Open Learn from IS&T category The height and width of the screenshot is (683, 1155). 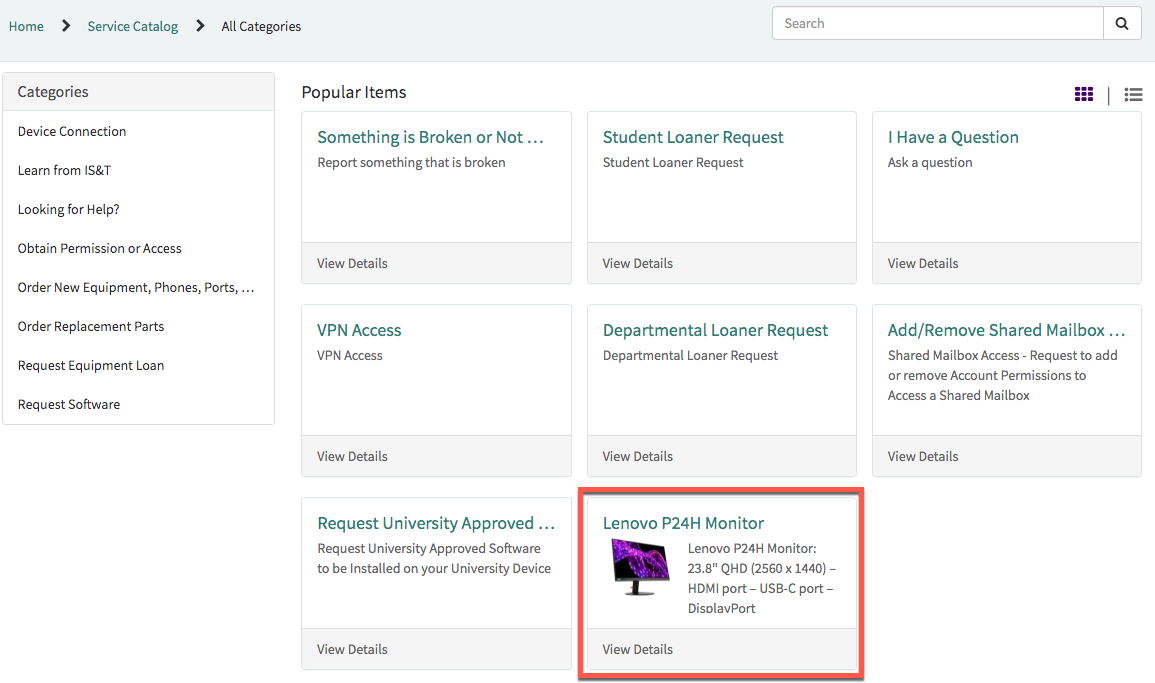(x=64, y=170)
